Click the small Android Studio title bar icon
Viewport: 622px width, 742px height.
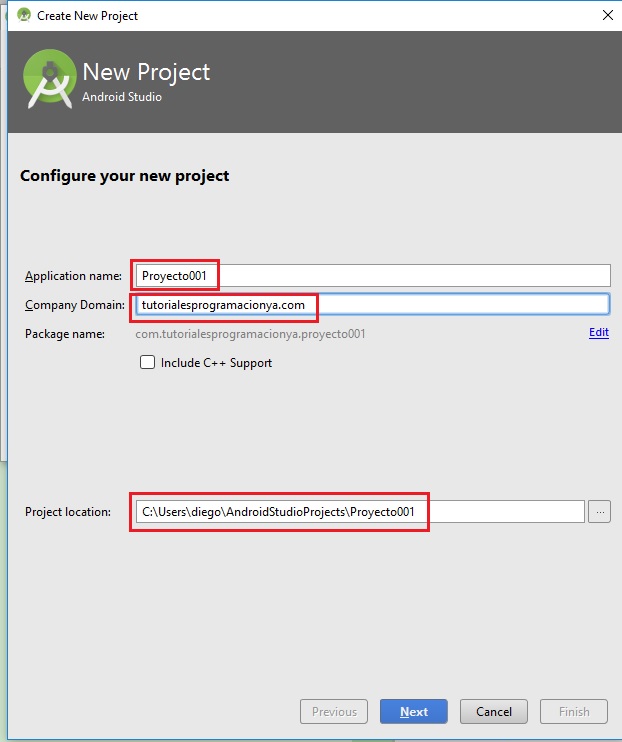click(24, 15)
